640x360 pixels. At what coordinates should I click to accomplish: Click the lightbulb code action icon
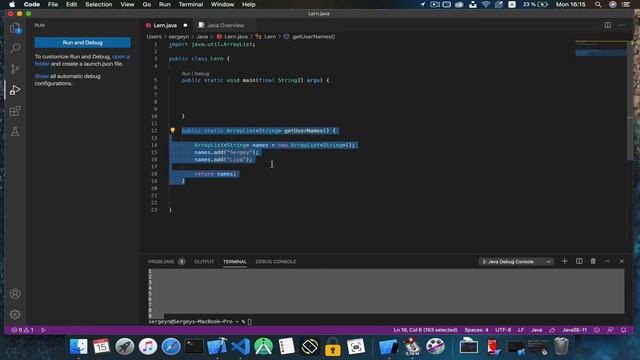[173, 130]
